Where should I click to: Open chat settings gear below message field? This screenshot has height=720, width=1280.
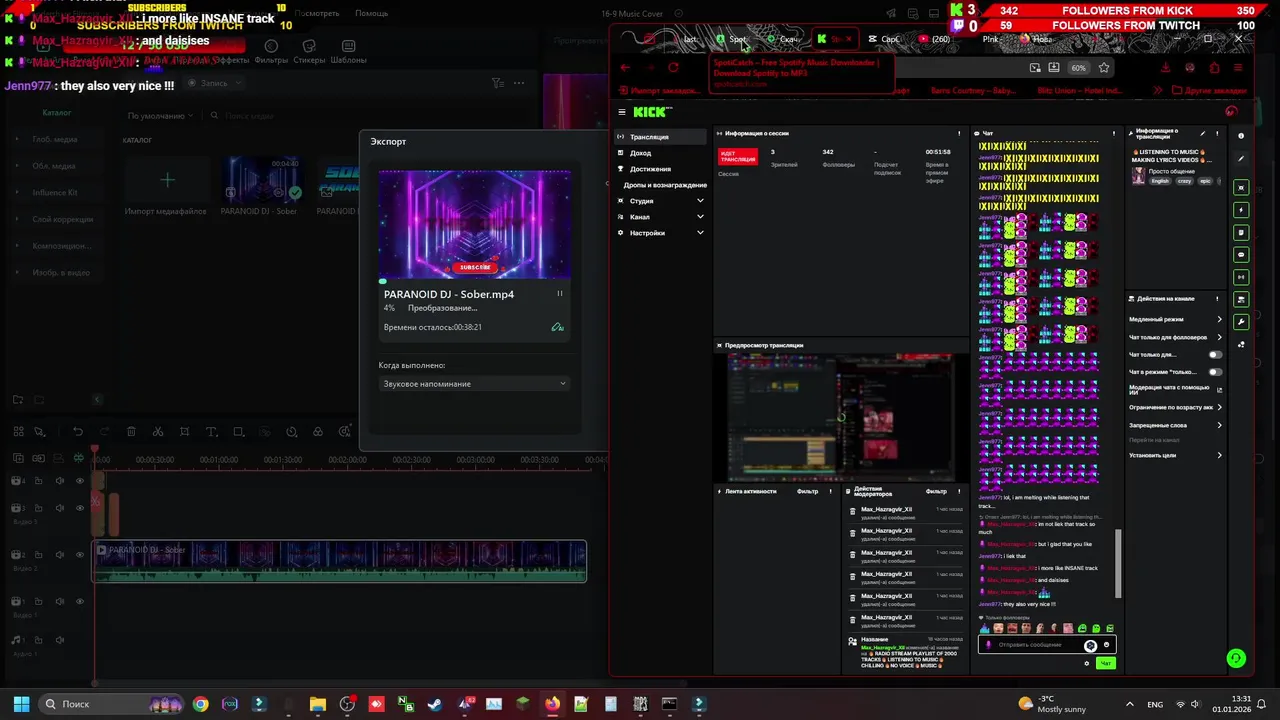tap(1087, 663)
